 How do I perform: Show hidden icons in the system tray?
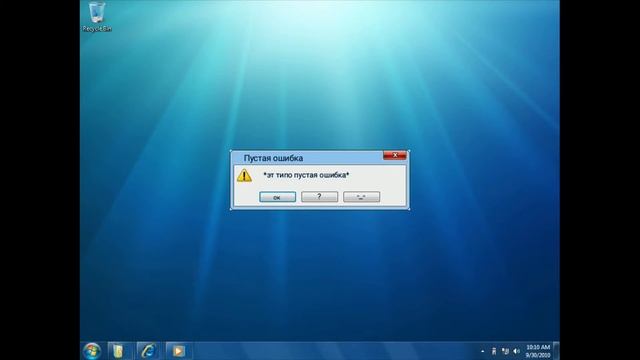pos(482,351)
